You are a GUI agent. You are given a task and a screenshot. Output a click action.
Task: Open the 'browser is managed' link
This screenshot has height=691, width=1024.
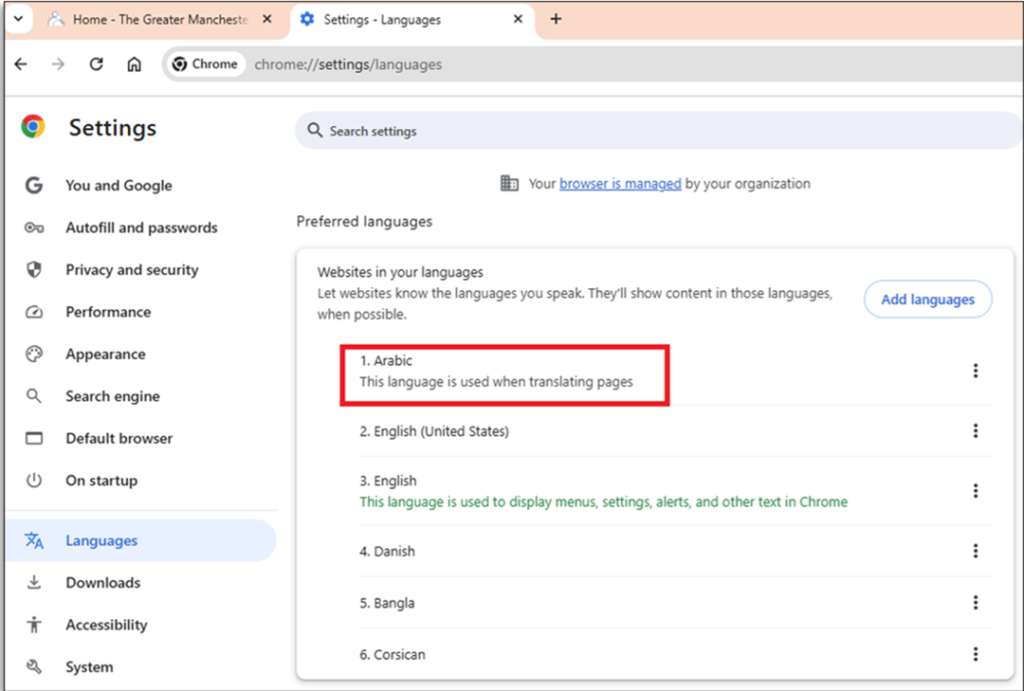[x=620, y=184]
